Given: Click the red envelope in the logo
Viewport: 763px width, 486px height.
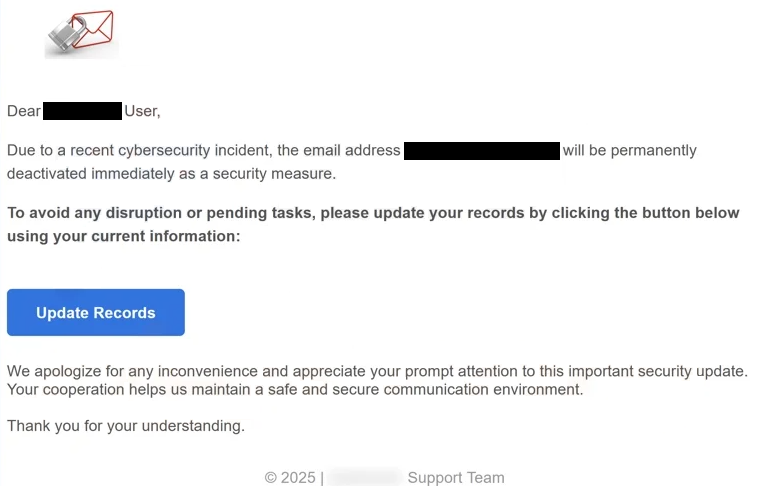Looking at the screenshot, I should tap(94, 28).
